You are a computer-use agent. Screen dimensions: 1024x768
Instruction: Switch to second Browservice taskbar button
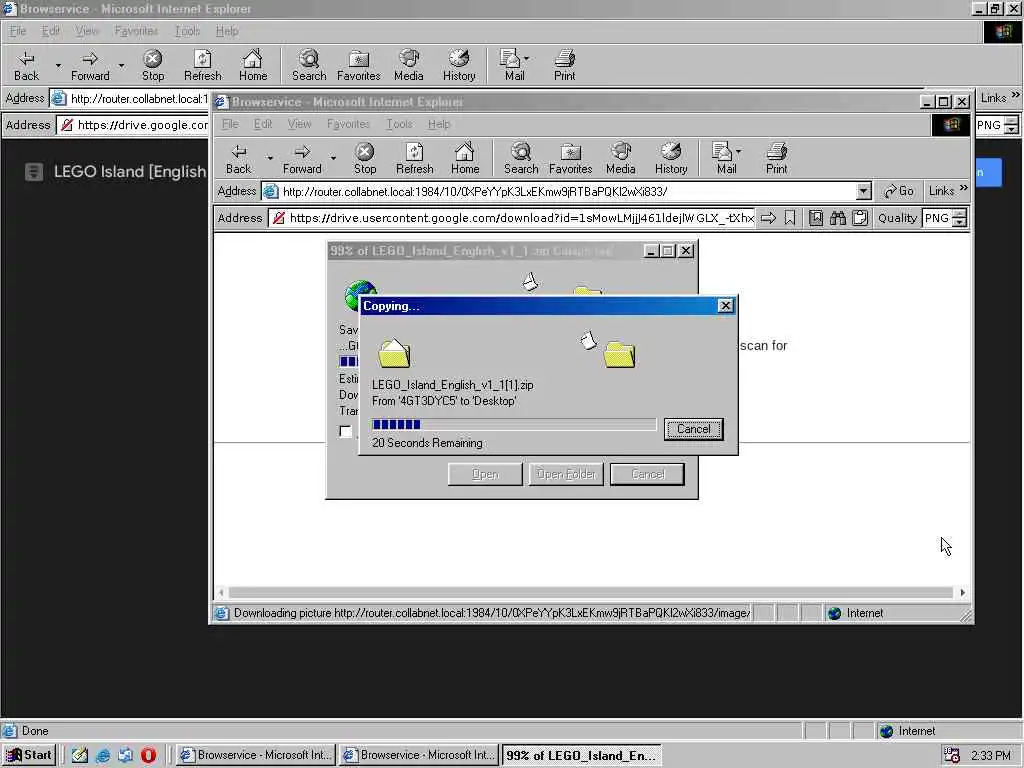point(419,756)
